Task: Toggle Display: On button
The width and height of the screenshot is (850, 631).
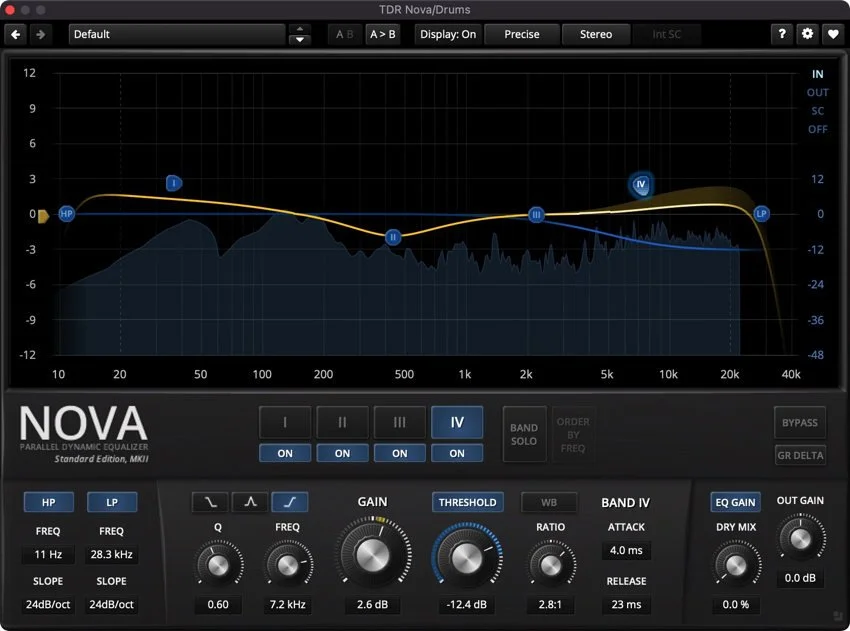Action: 448,34
